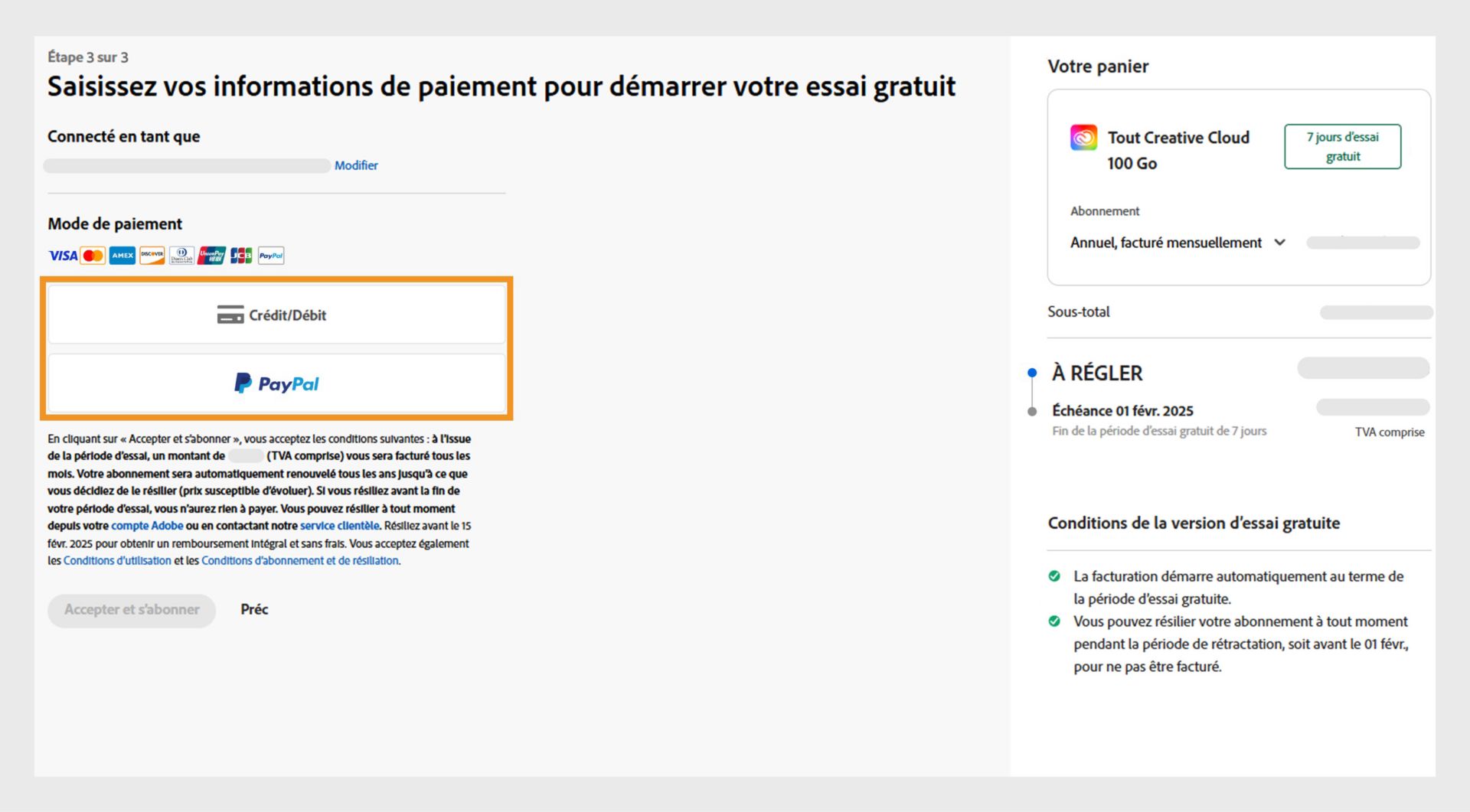Image resolution: width=1470 pixels, height=812 pixels.
Task: Click the Mode de paiement heading
Action: (115, 224)
